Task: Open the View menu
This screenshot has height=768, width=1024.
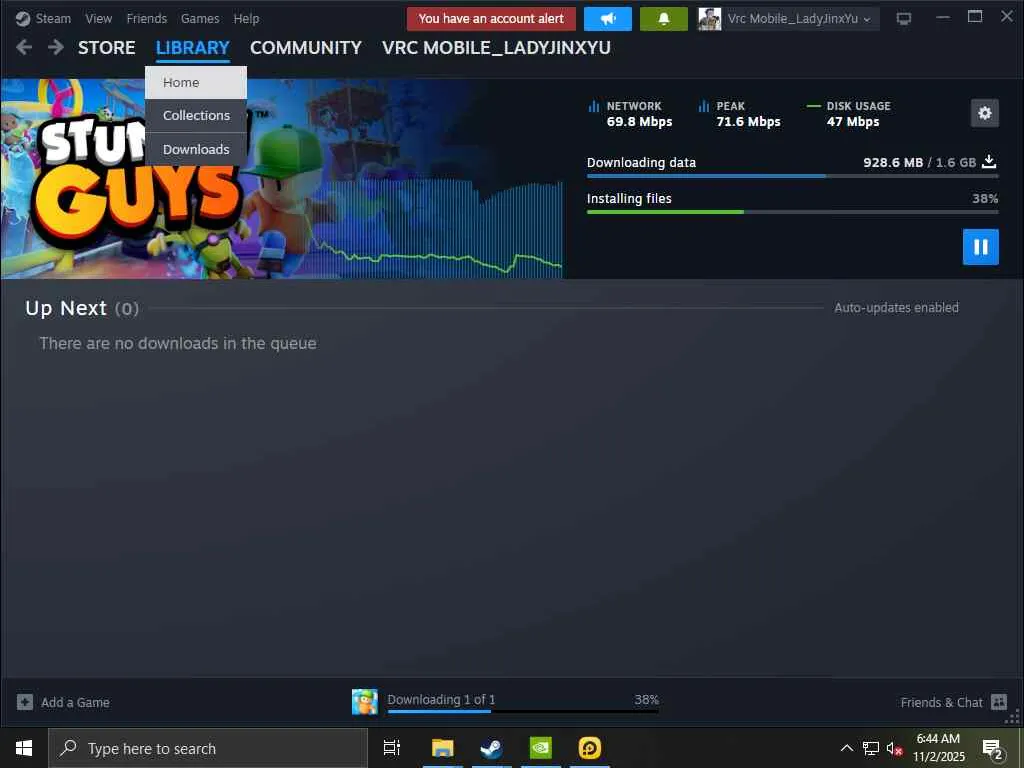Action: click(99, 18)
